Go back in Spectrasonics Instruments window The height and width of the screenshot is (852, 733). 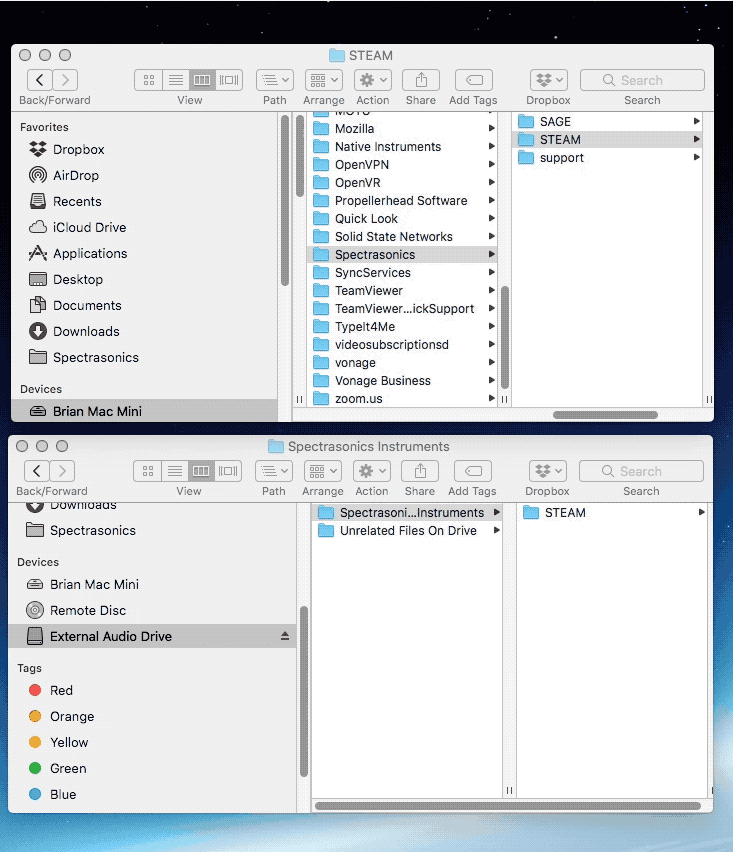coord(37,471)
